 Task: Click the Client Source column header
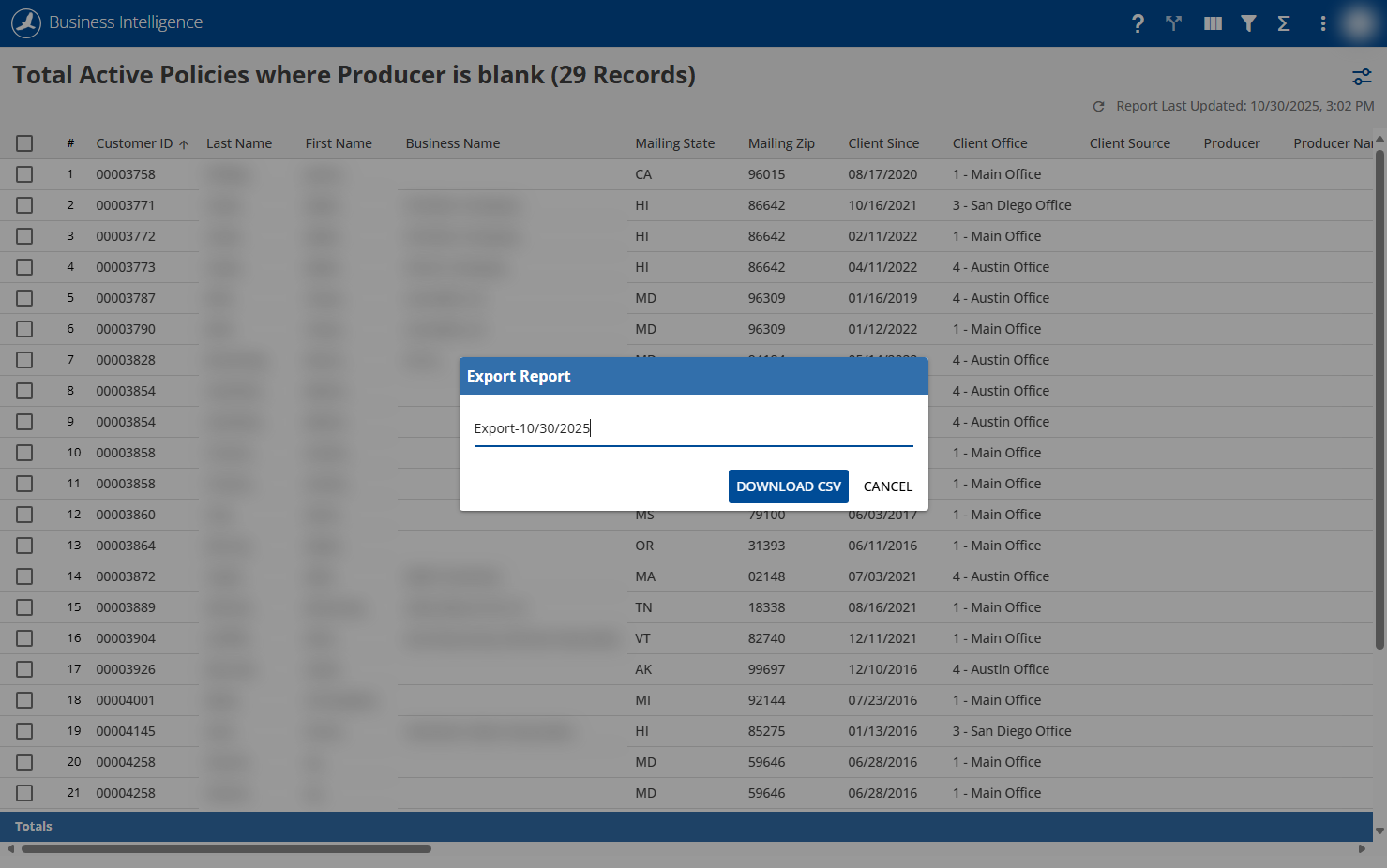[1130, 143]
